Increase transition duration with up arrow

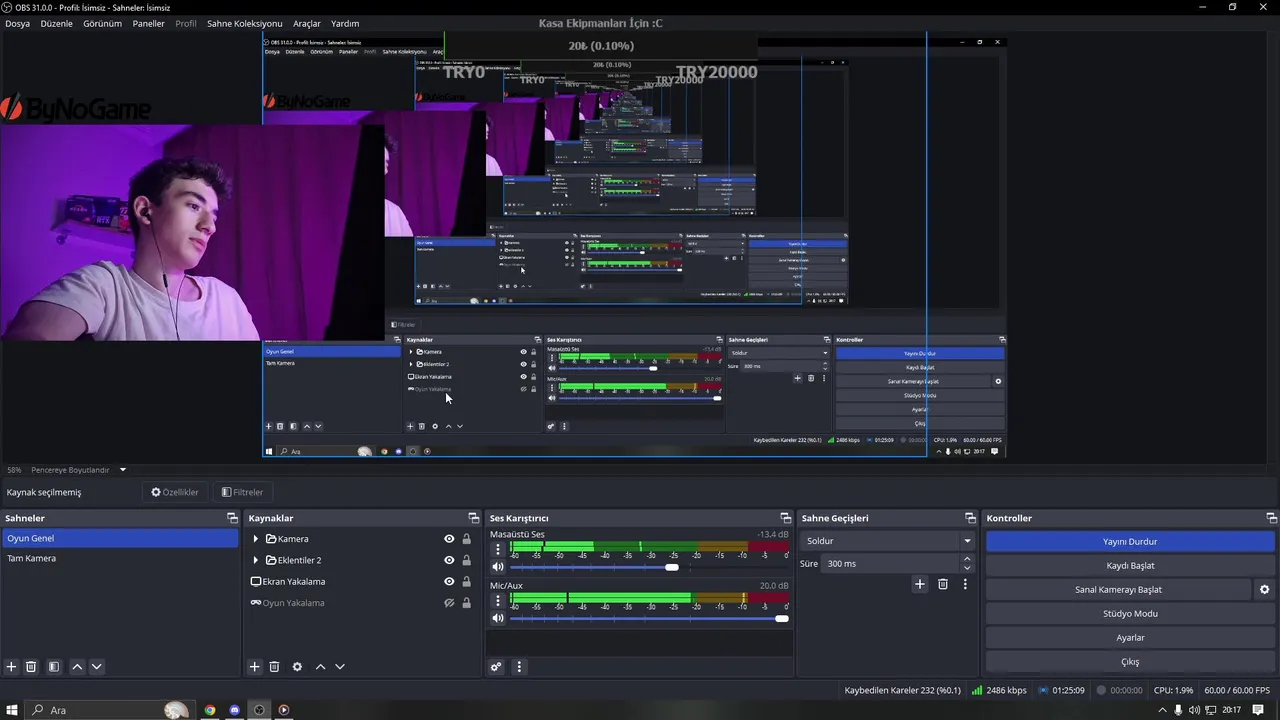967,559
